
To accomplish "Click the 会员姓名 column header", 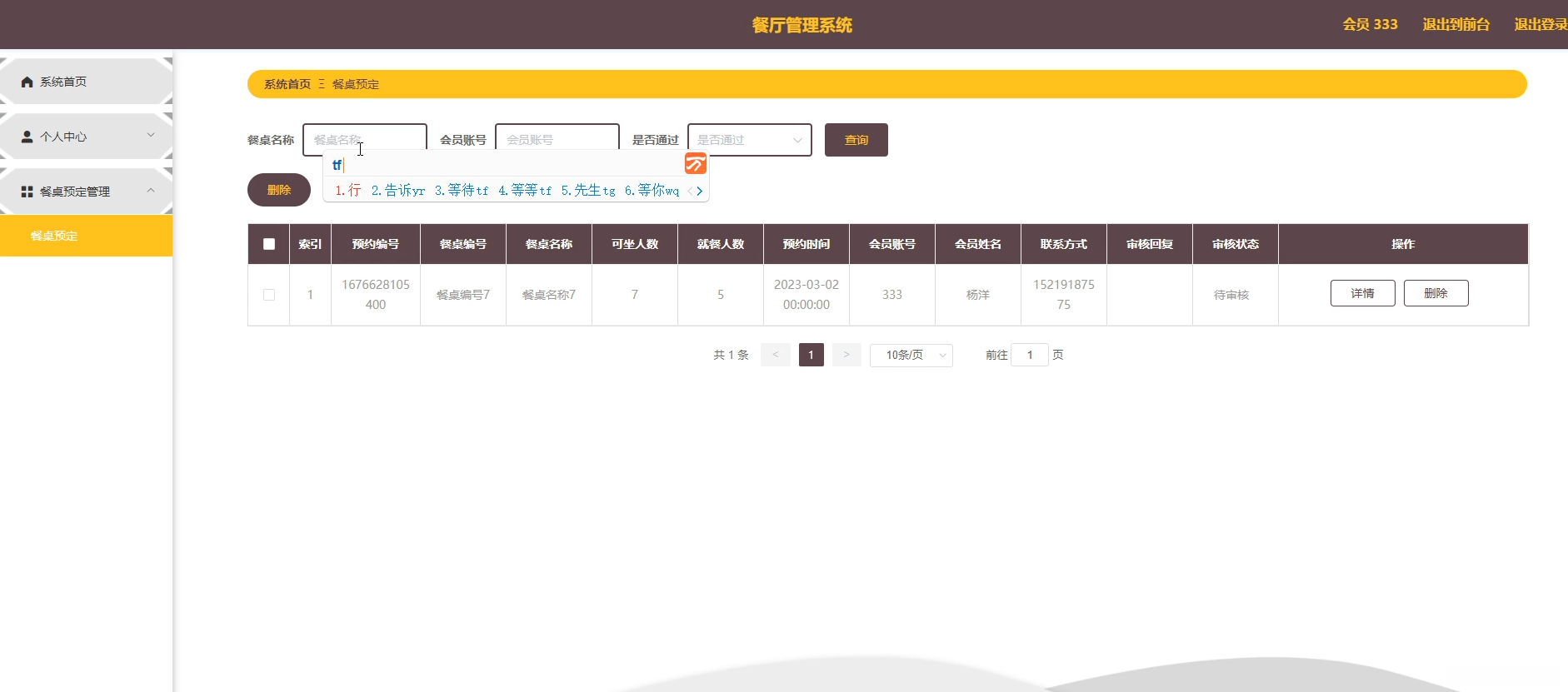I will point(978,244).
